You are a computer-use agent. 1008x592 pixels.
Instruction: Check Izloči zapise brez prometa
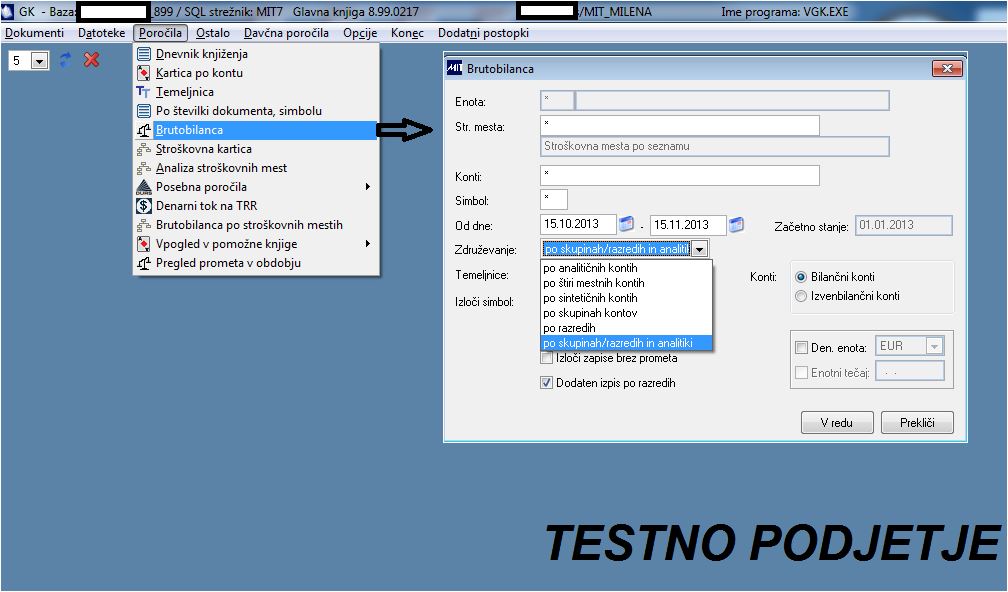click(x=547, y=358)
